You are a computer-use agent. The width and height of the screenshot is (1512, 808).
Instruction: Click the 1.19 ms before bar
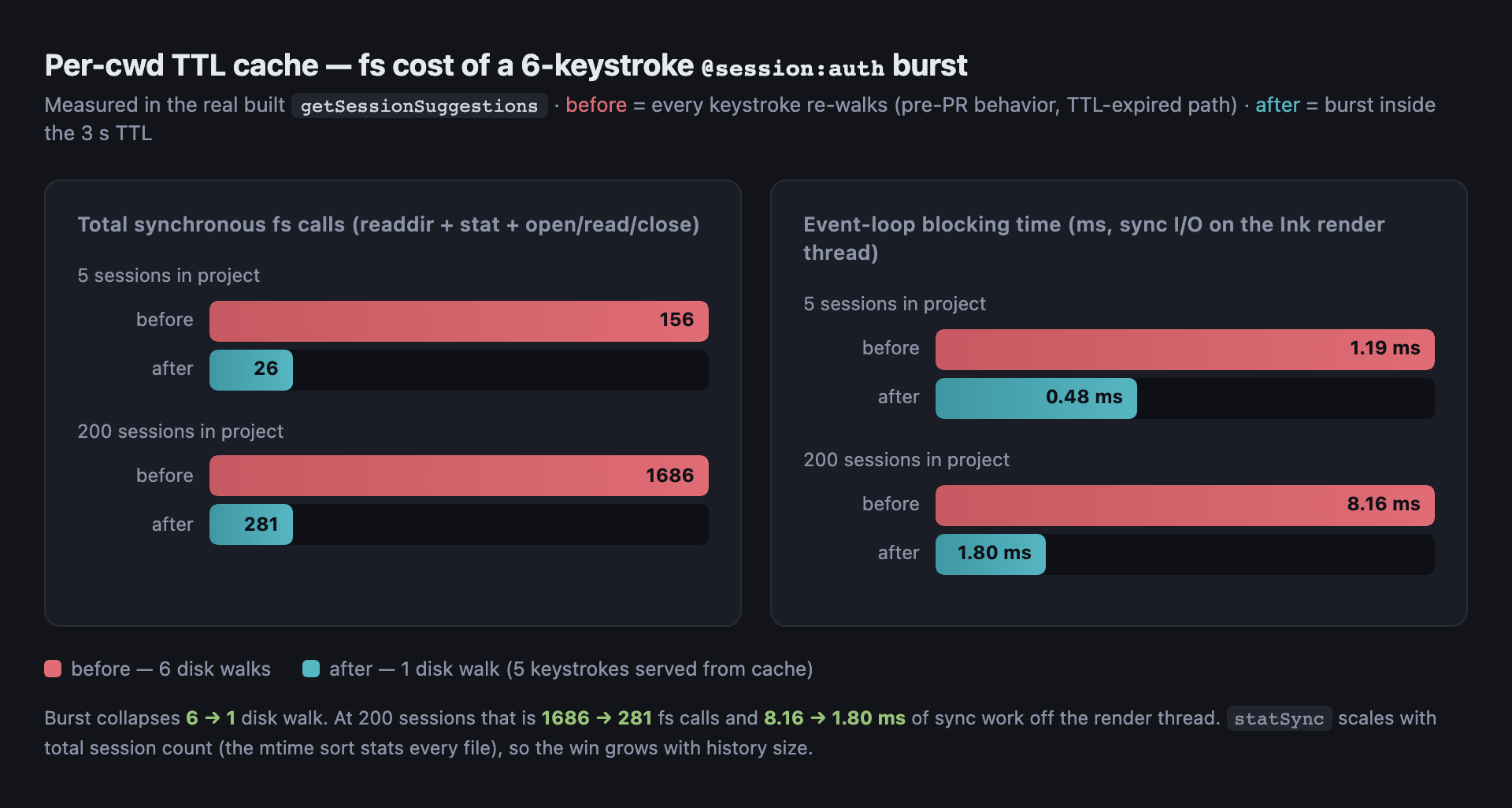(1185, 349)
